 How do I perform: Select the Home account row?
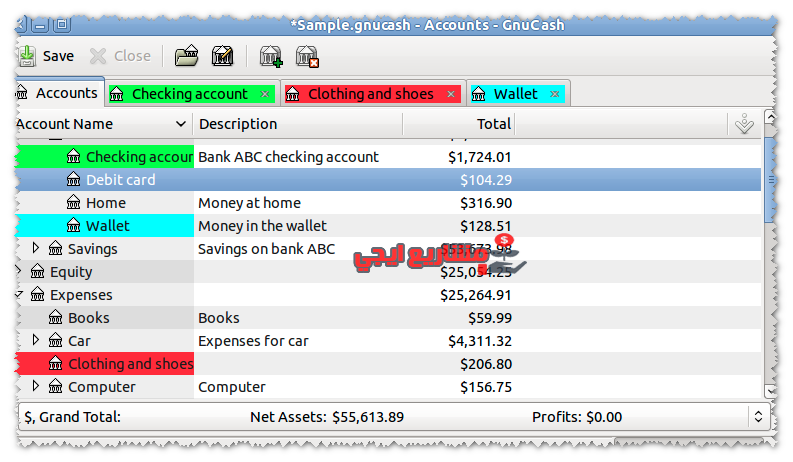388,203
